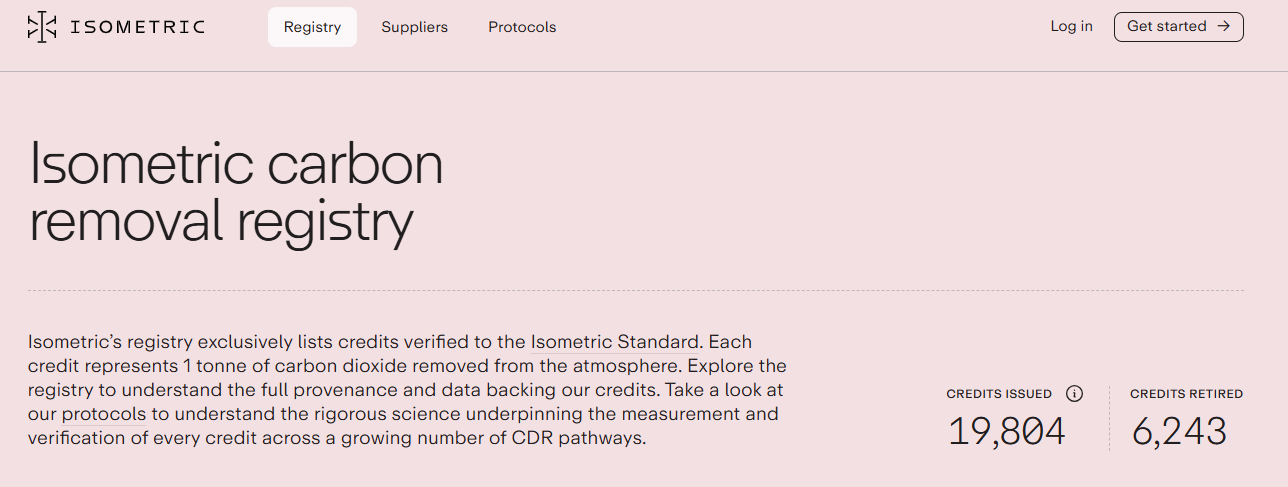Click the Log in link
This screenshot has height=487, width=1288.
(1071, 26)
